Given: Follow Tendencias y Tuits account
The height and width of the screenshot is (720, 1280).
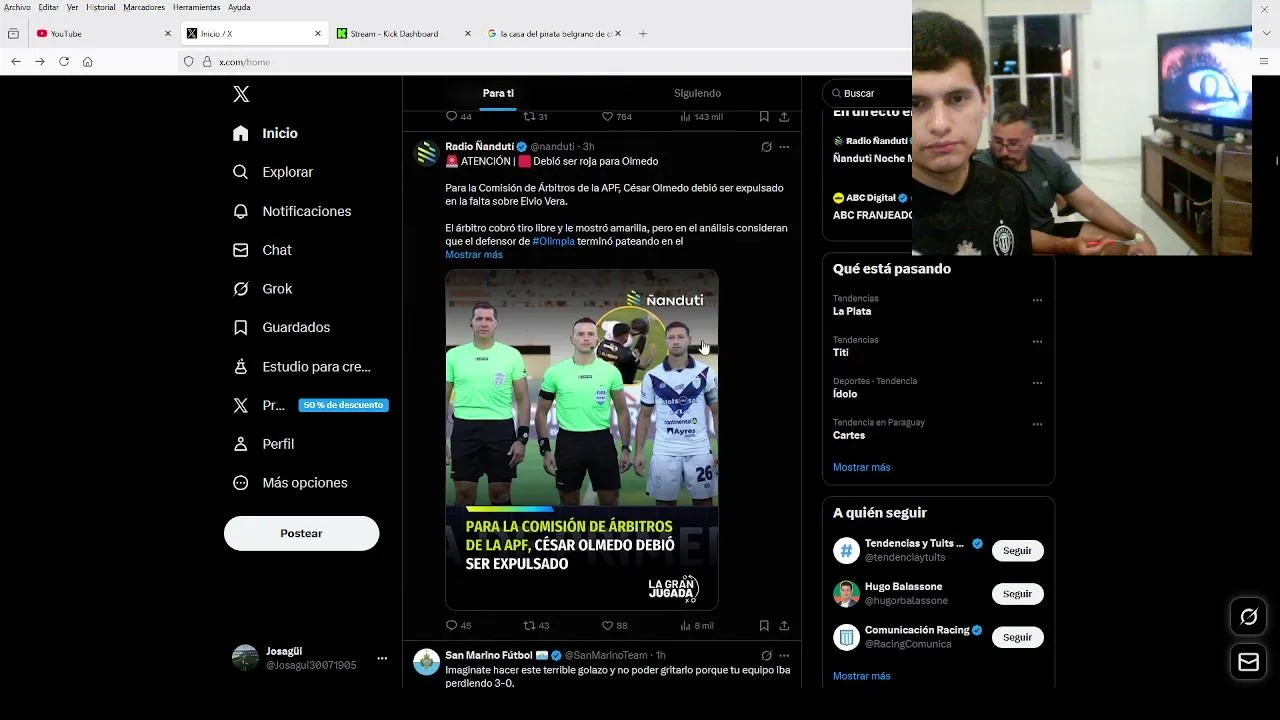Looking at the screenshot, I should (x=1017, y=551).
